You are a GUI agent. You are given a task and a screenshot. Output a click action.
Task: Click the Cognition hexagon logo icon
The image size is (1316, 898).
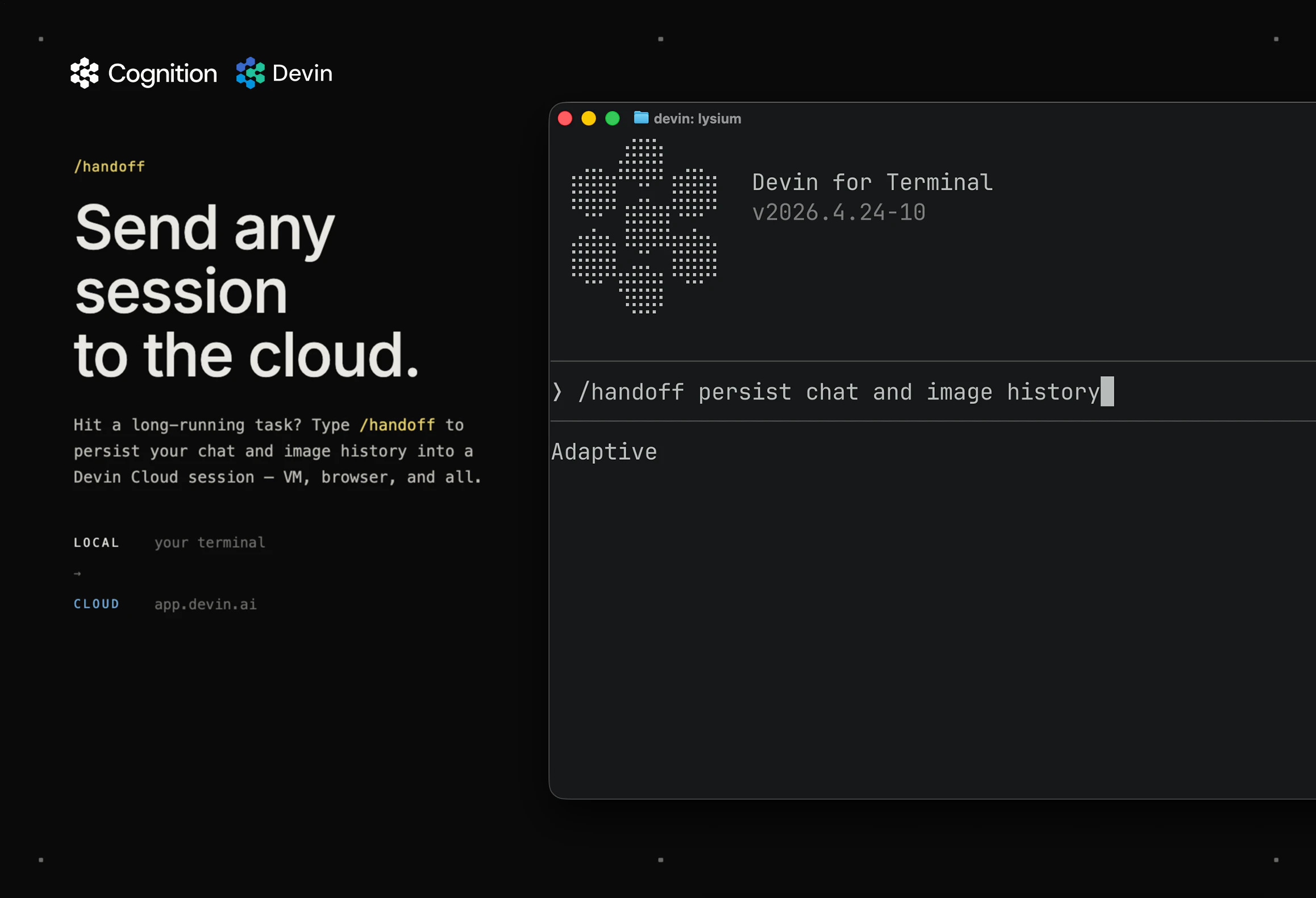click(x=84, y=73)
